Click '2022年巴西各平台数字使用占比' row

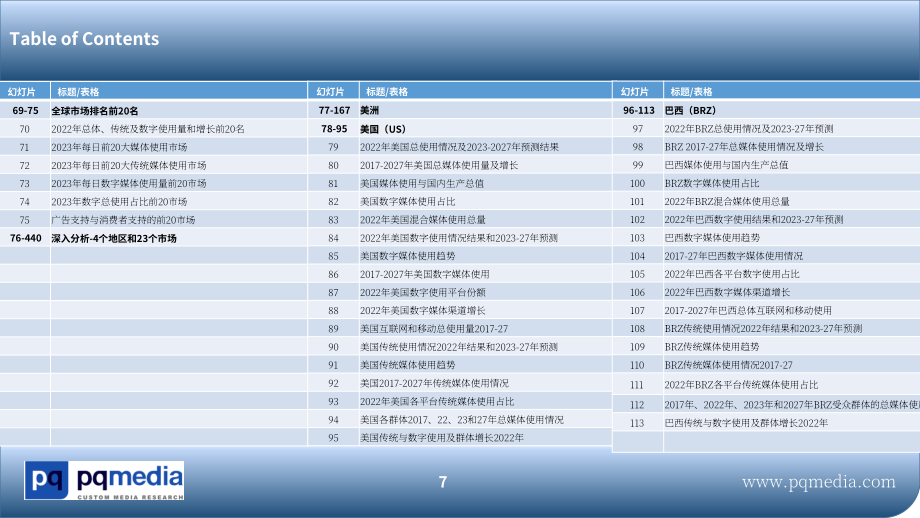click(732, 274)
